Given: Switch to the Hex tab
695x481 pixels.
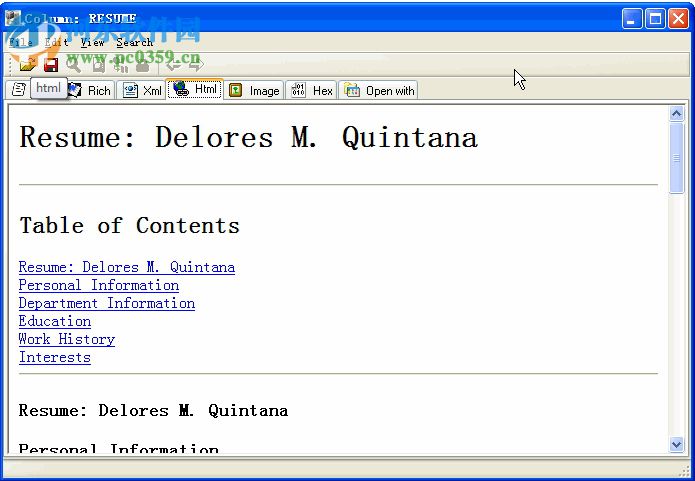Looking at the screenshot, I should coord(312,90).
